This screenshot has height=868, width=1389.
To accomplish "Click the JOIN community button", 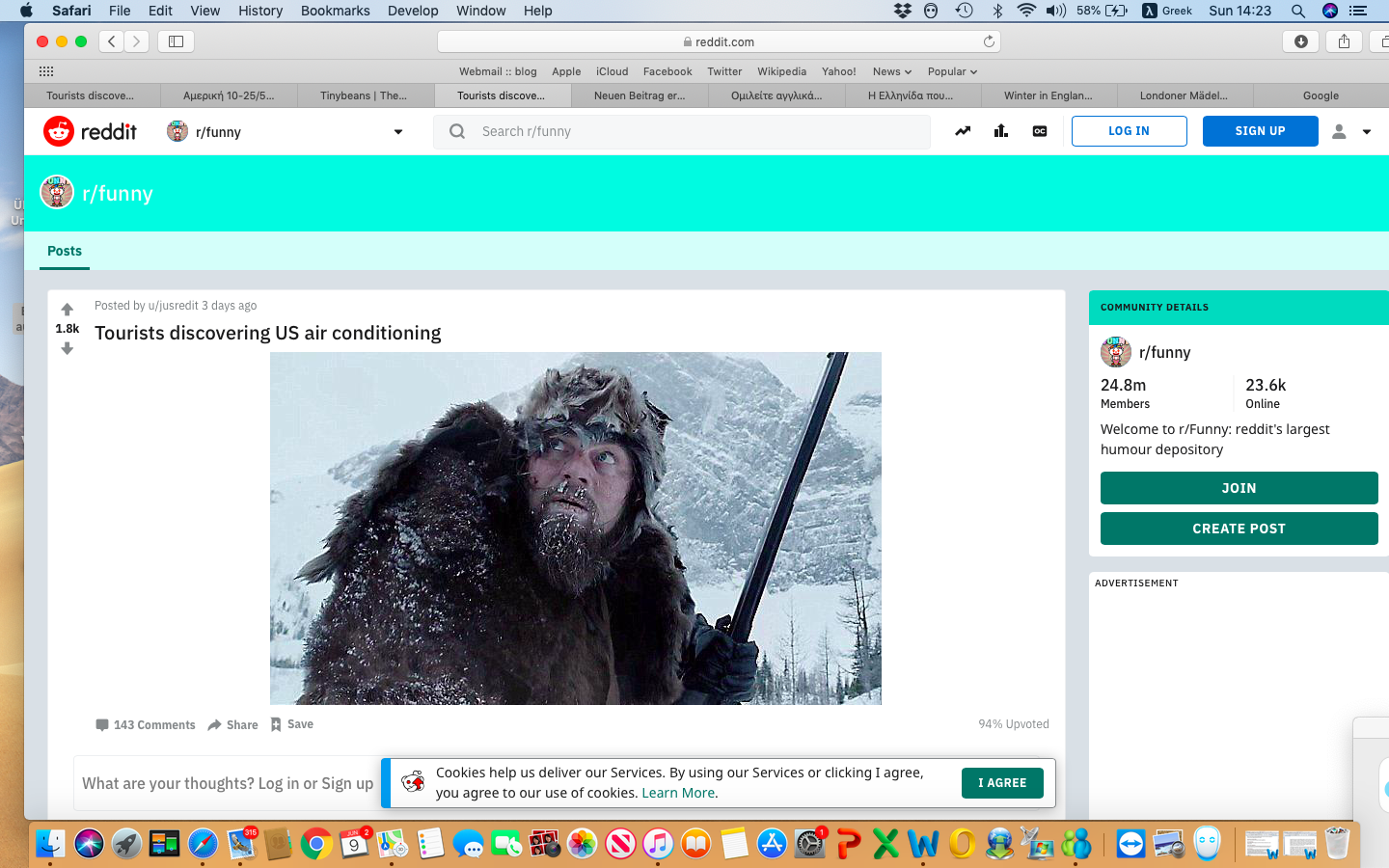I will click(x=1239, y=488).
